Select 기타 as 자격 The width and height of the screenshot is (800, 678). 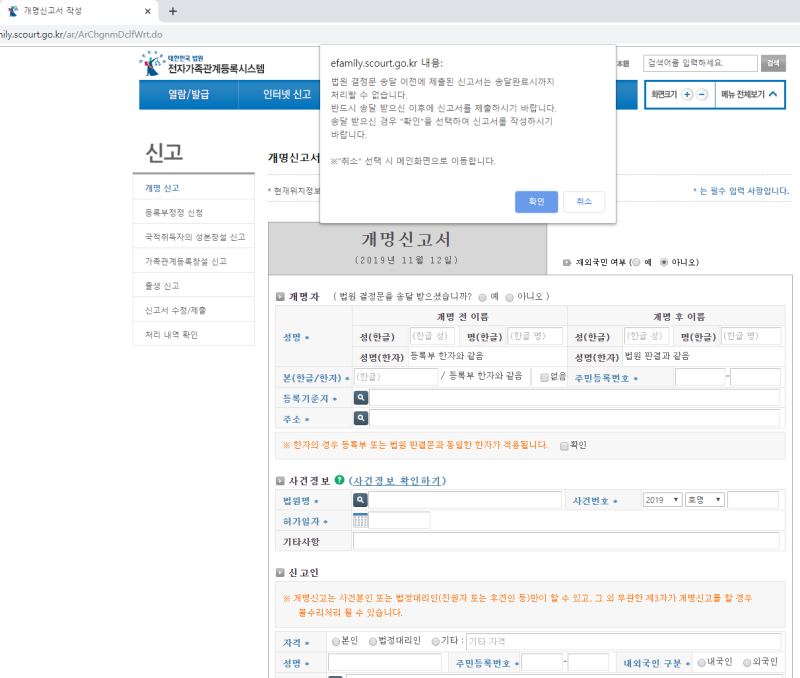tap(435, 641)
